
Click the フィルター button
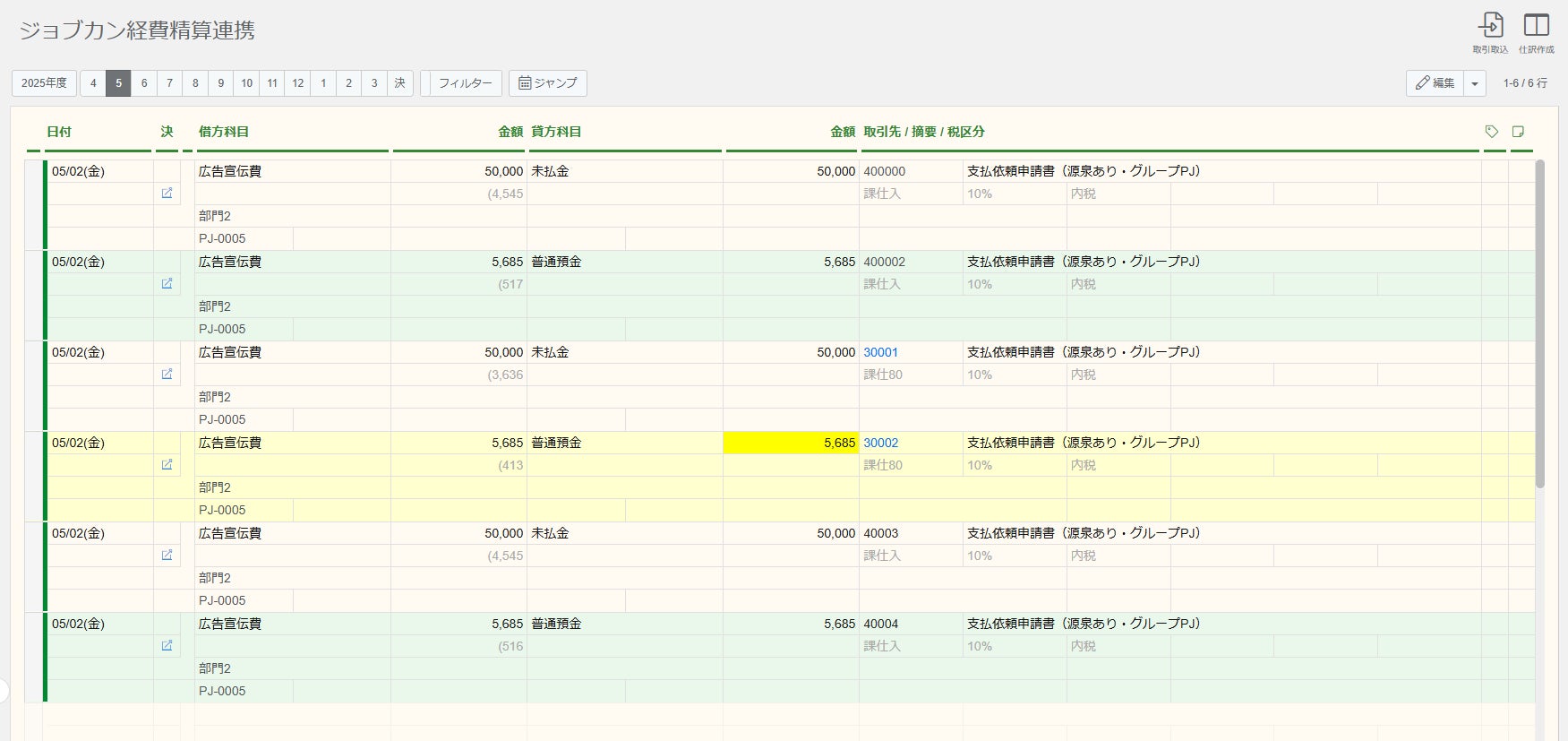(x=465, y=83)
